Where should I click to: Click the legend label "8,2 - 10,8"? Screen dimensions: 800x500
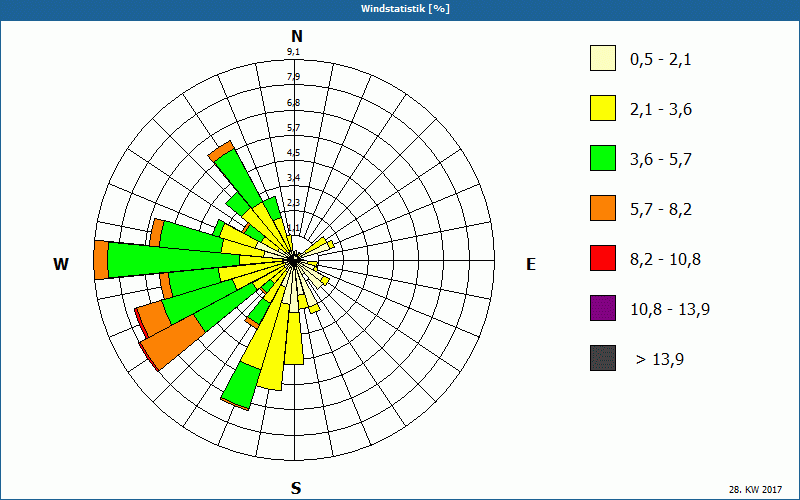coord(665,260)
